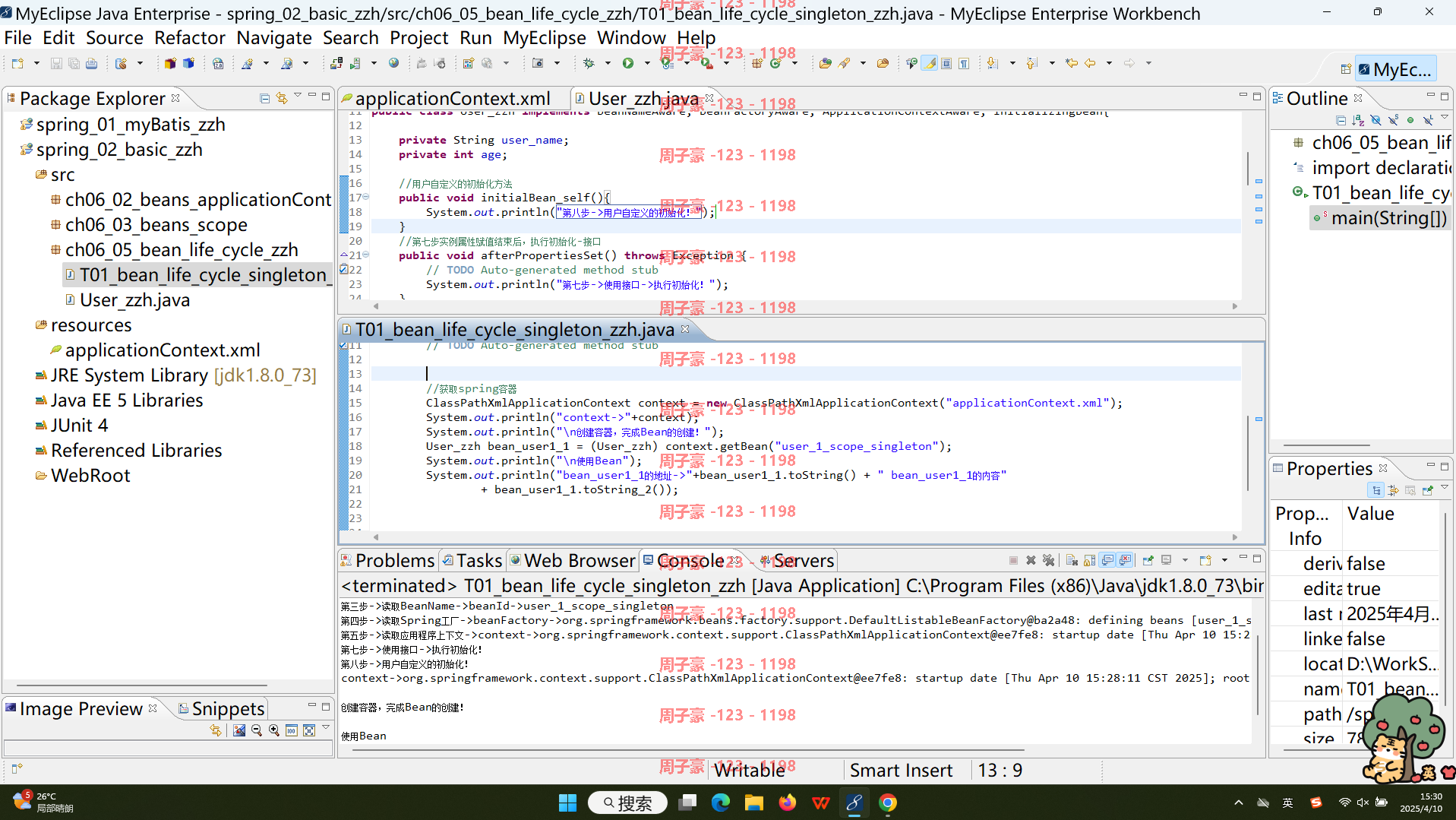Open Google Chrome from taskbar

[x=887, y=803]
